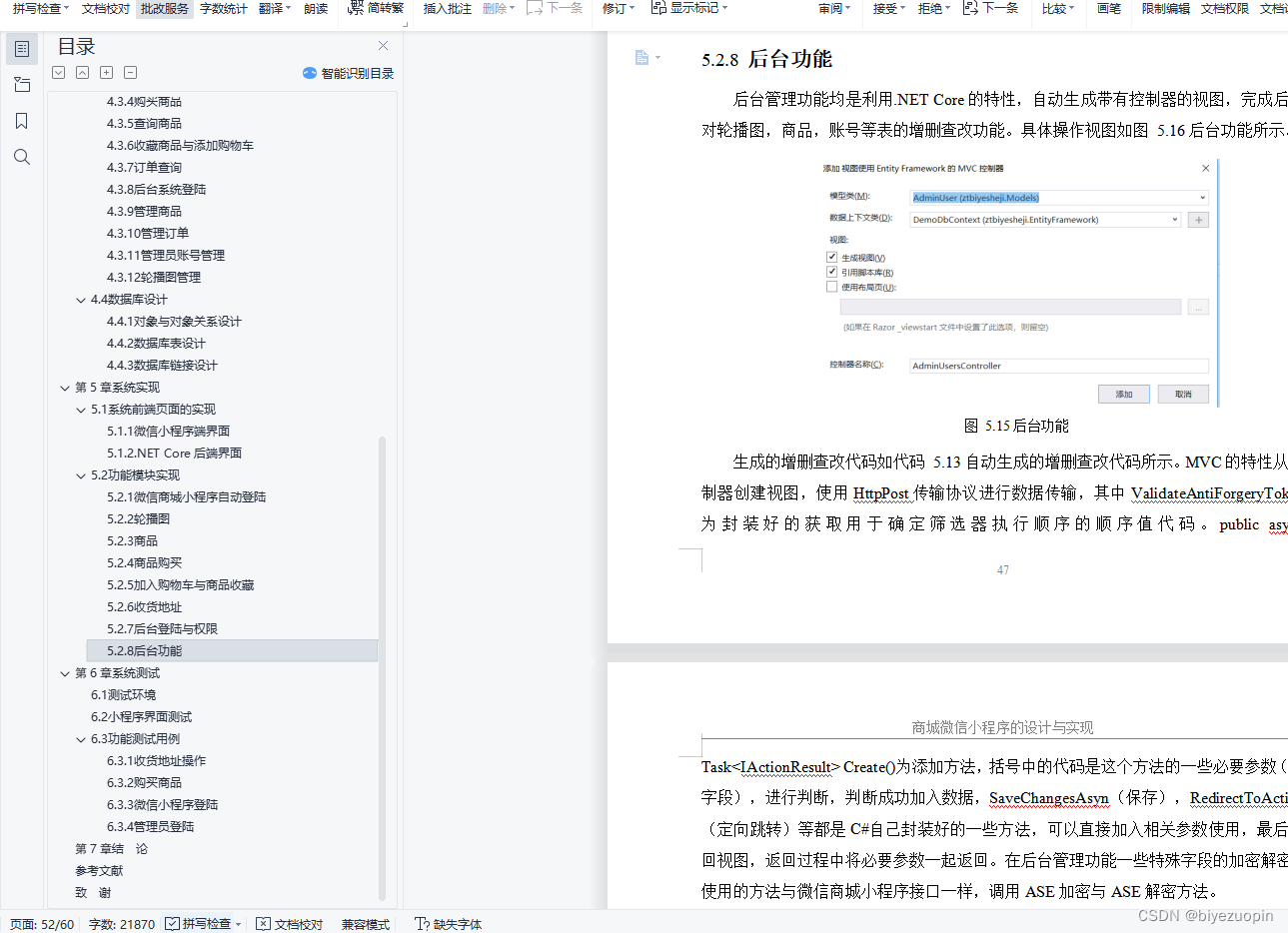
Task: Click the 智能识别目录 button
Action: point(348,73)
